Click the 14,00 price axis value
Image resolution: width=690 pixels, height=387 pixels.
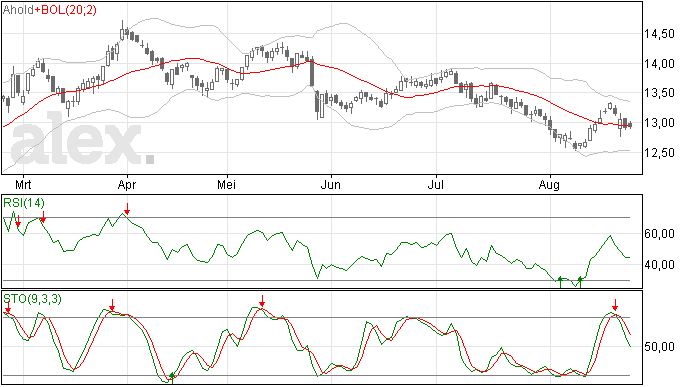659,64
